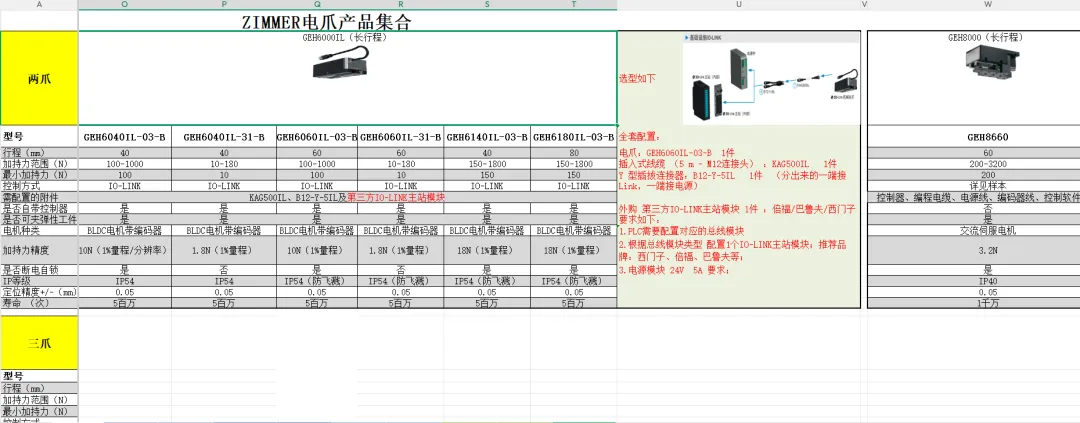Select row label '电机种类'

pos(39,231)
